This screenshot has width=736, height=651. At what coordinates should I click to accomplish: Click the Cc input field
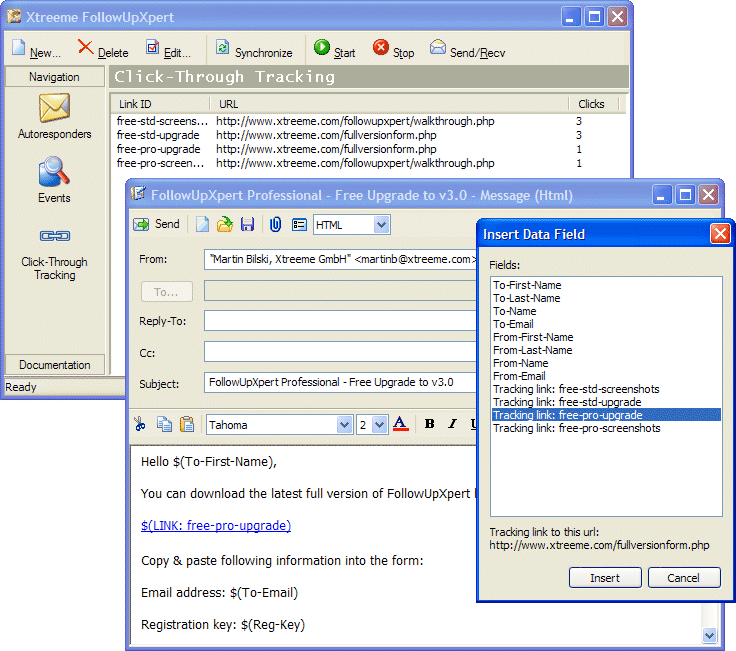coord(340,352)
